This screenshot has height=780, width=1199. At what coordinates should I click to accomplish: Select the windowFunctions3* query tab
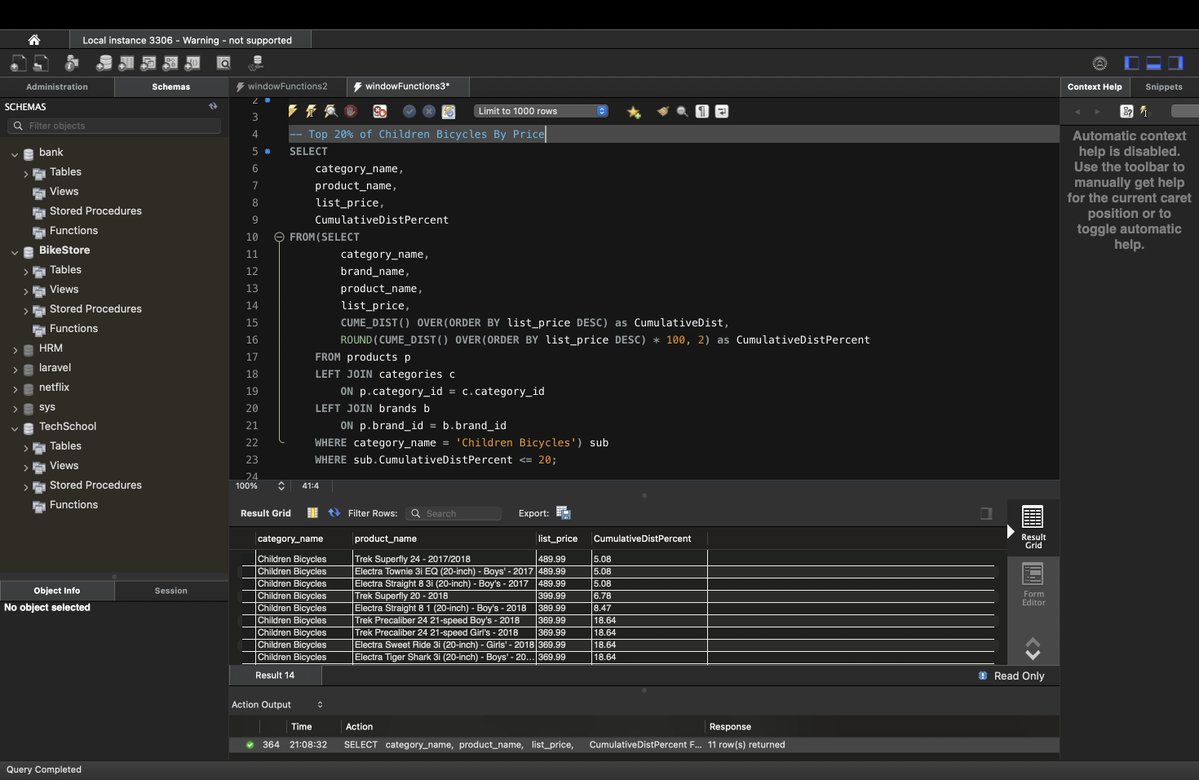click(x=407, y=86)
